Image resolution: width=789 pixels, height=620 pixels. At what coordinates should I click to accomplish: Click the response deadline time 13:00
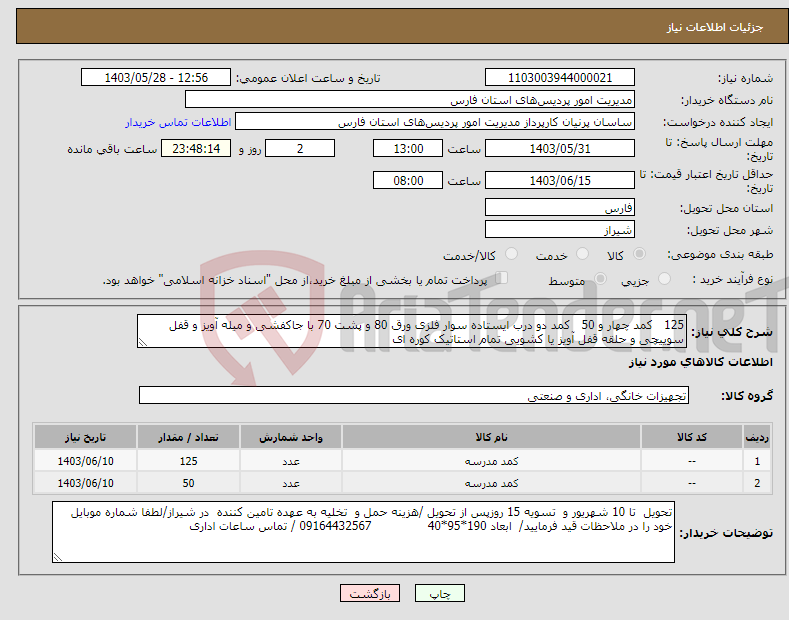pos(408,148)
